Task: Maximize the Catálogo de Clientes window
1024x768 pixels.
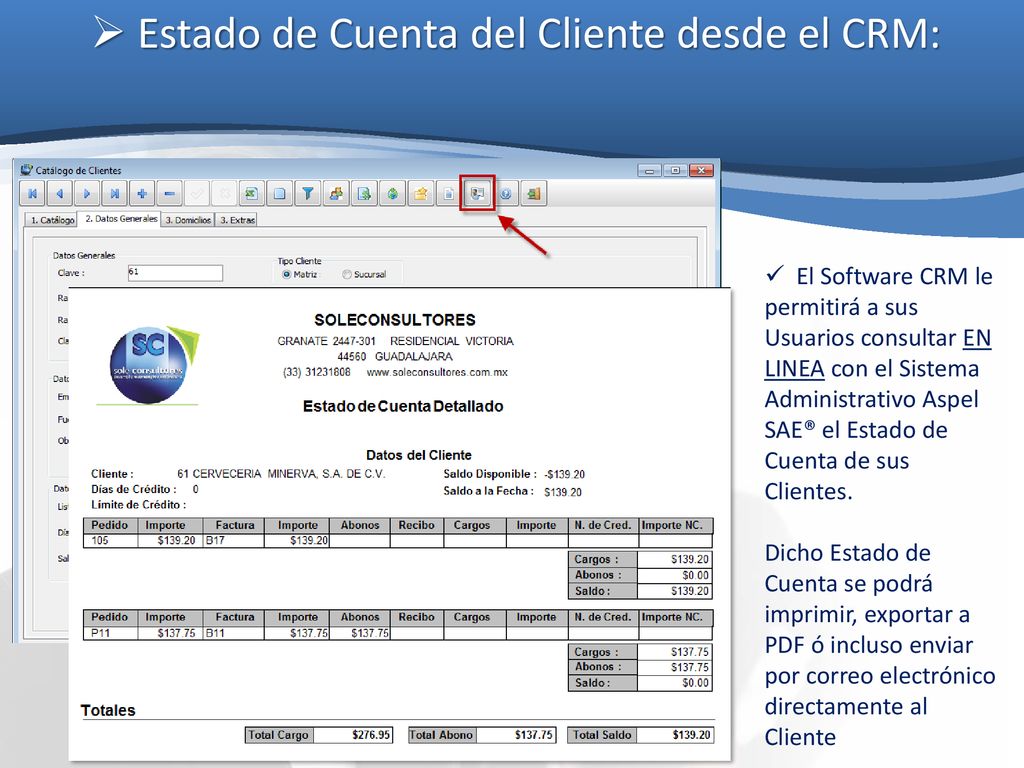Action: [675, 170]
